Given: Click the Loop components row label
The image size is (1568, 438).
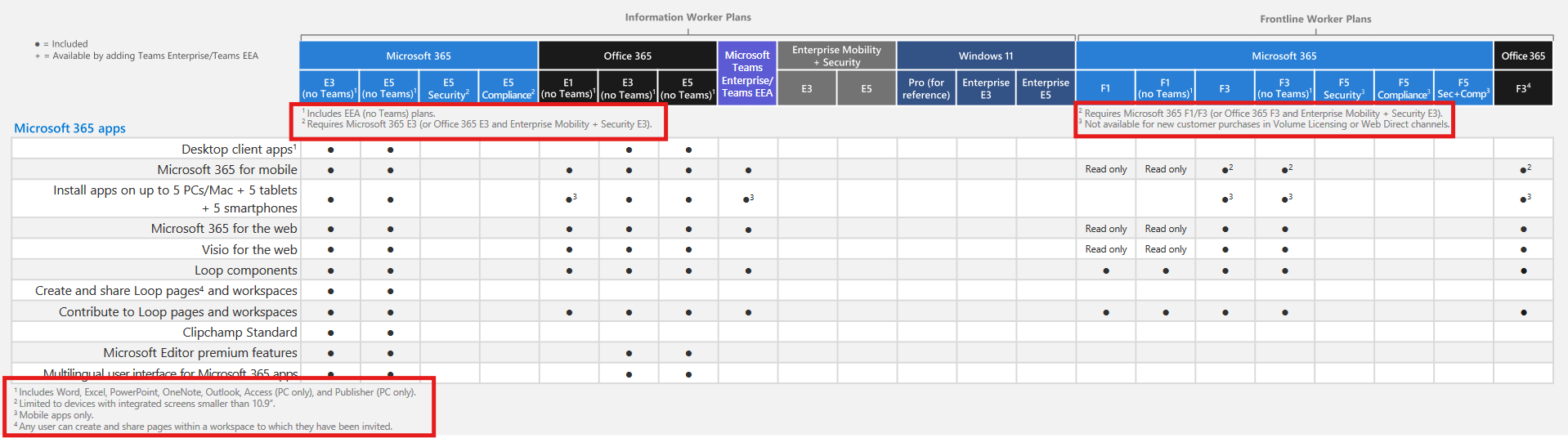Looking at the screenshot, I should 246,270.
